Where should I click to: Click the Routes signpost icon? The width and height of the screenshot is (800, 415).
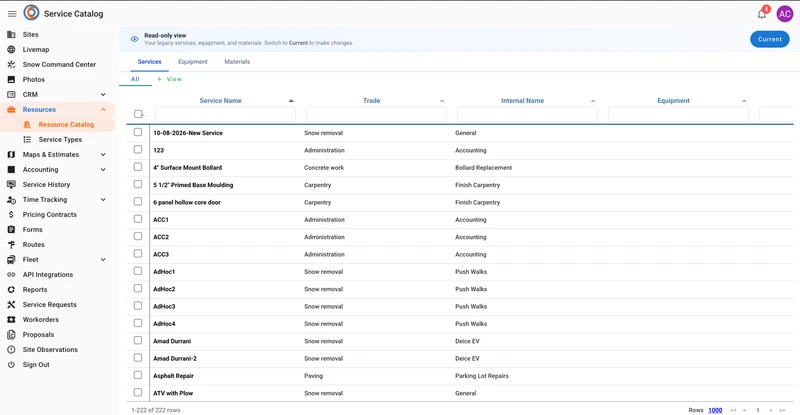[11, 245]
